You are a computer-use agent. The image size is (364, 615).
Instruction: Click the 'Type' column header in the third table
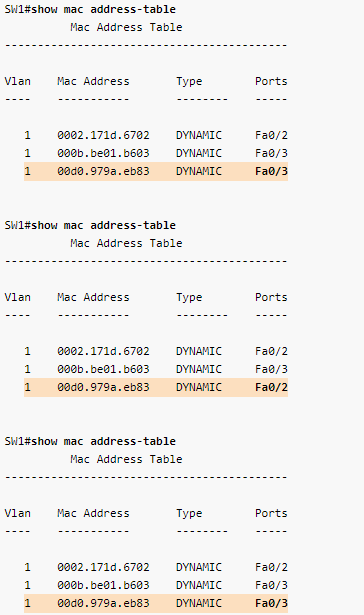point(189,513)
